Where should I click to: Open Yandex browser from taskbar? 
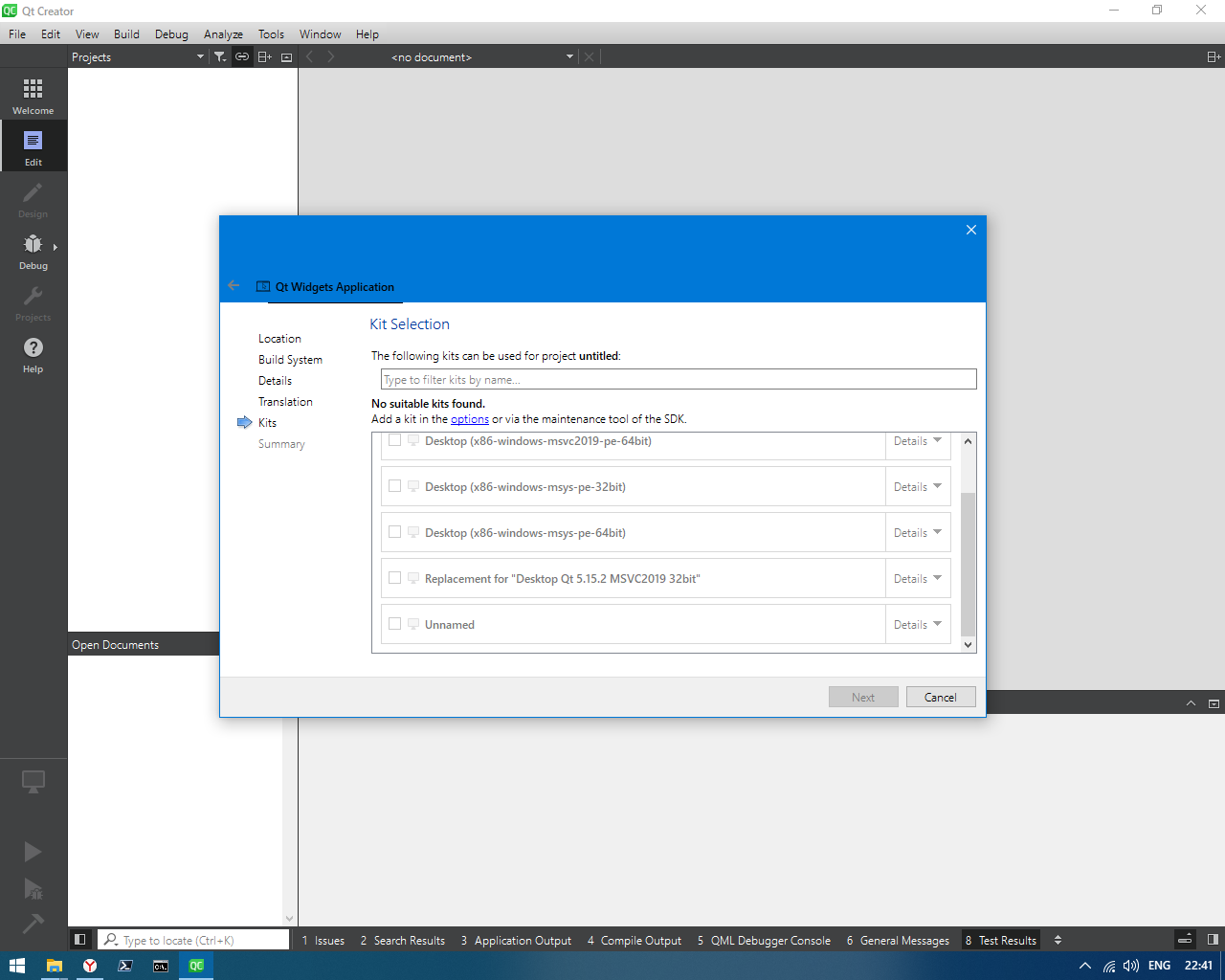90,966
